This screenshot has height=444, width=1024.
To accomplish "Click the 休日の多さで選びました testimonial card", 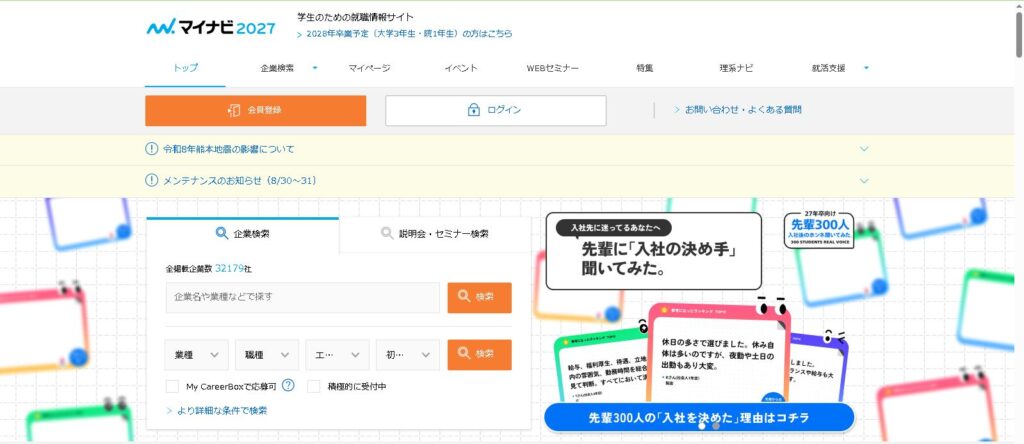I will (x=718, y=353).
